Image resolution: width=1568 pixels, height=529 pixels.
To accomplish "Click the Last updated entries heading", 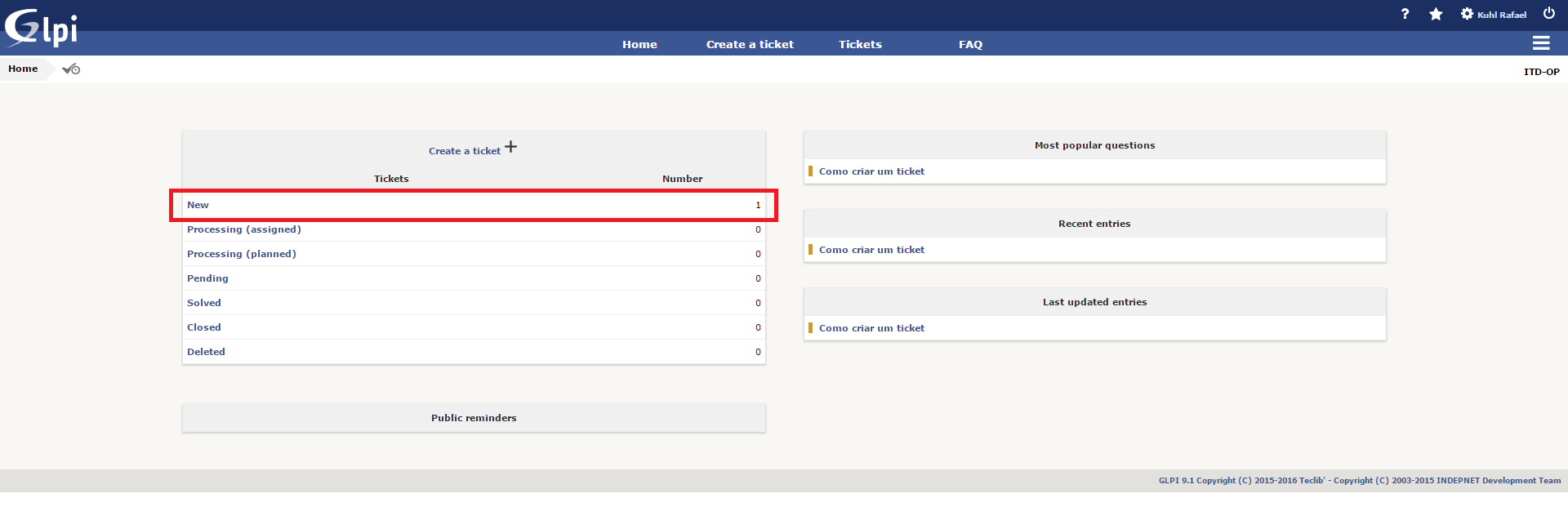I will pyautogui.click(x=1094, y=302).
